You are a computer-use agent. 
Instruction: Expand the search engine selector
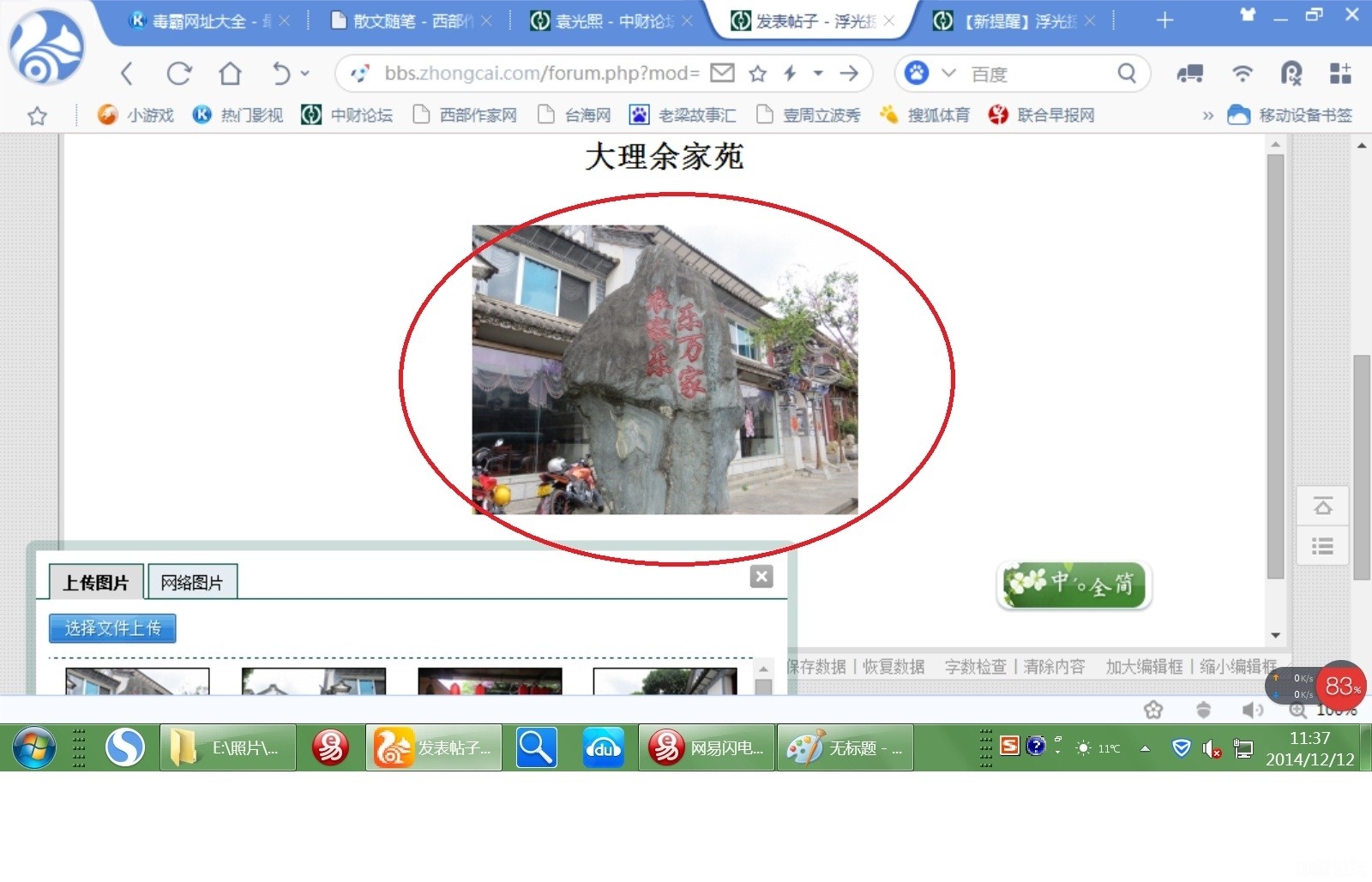pos(948,74)
